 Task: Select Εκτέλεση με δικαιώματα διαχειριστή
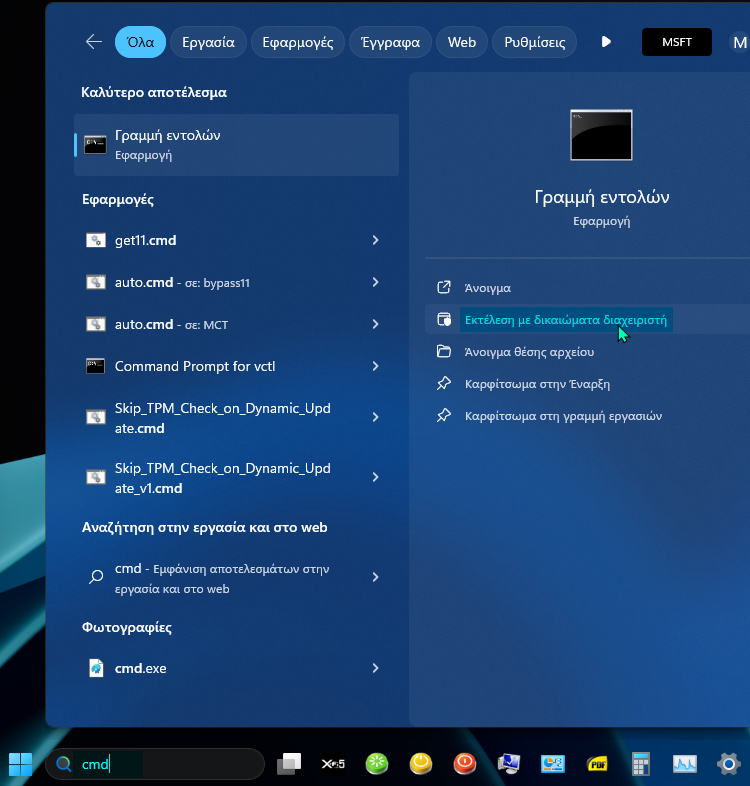[566, 320]
